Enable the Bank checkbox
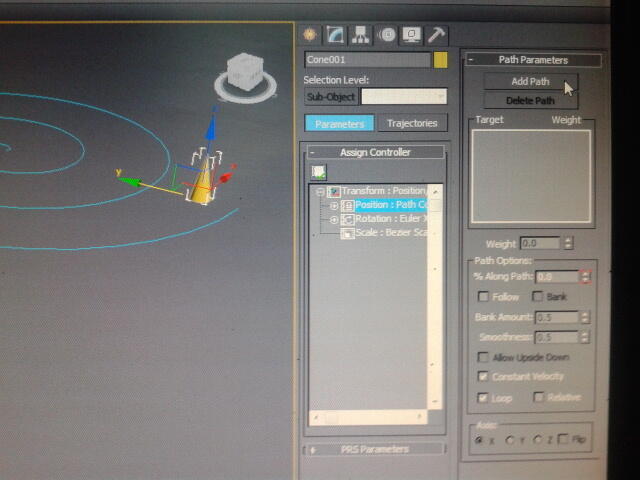The height and width of the screenshot is (480, 640). point(538,297)
